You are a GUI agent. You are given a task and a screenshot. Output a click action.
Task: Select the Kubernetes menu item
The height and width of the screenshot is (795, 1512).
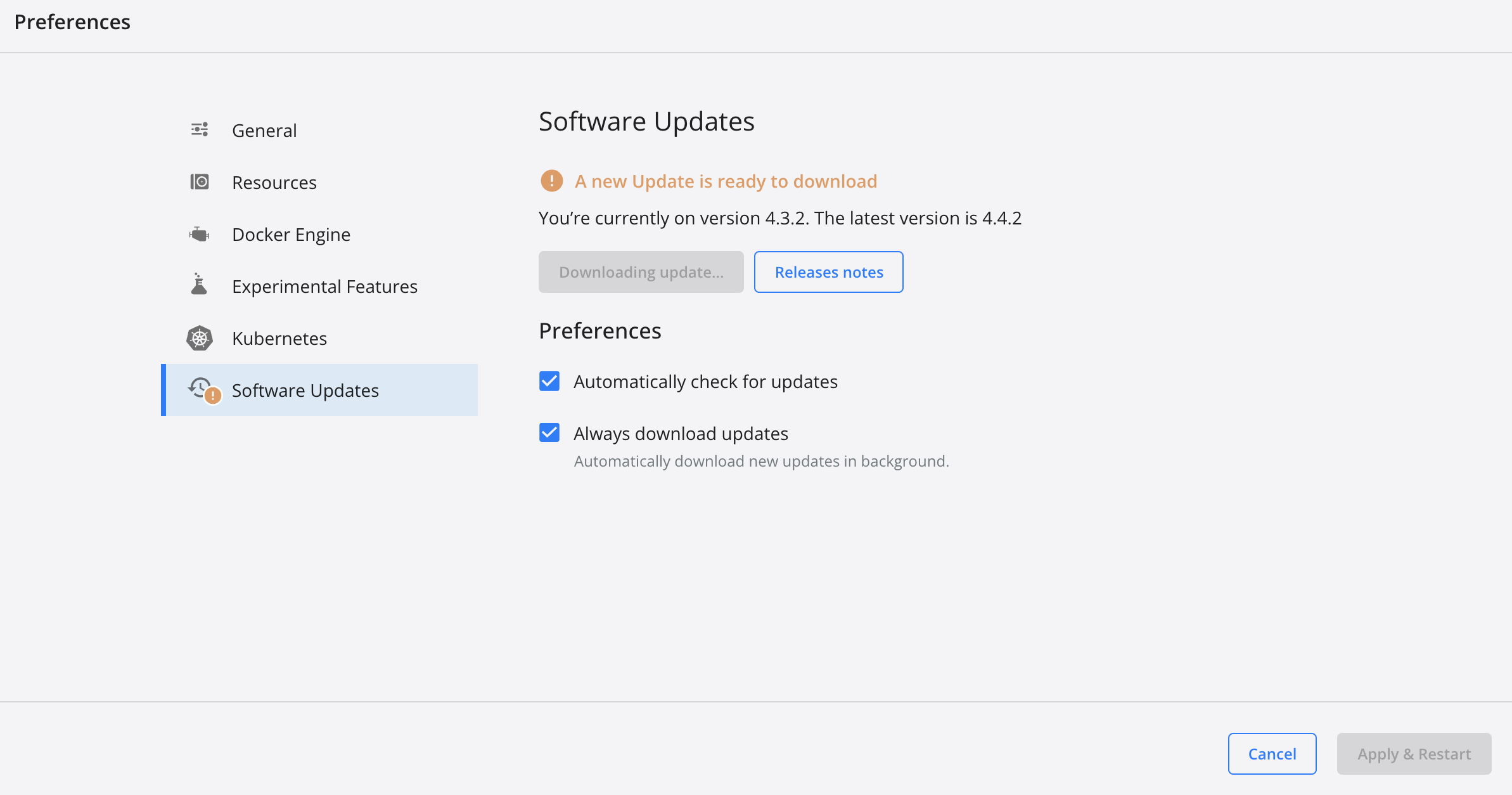click(x=279, y=339)
